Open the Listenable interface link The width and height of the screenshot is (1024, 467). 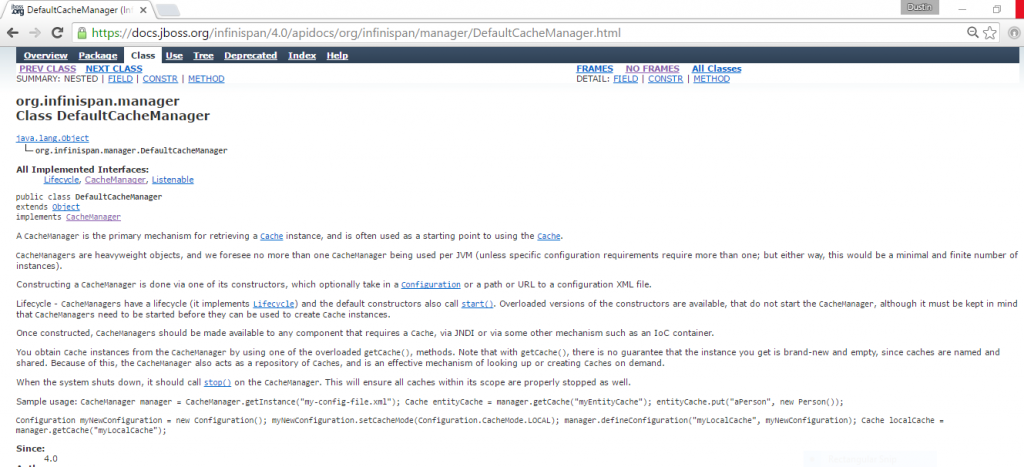(x=173, y=180)
